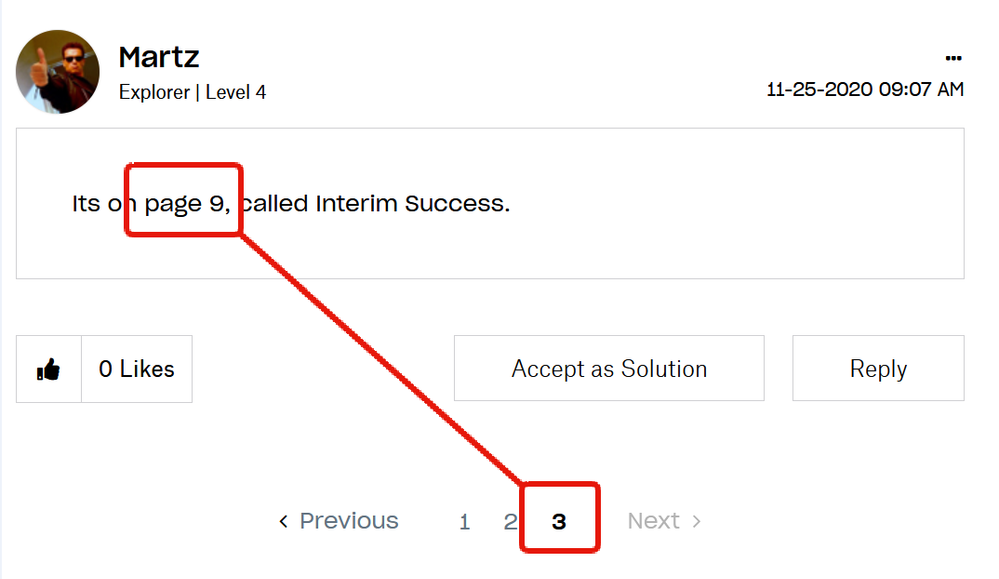The image size is (999, 579).
Task: Click the Accept as Solution button
Action: (609, 369)
